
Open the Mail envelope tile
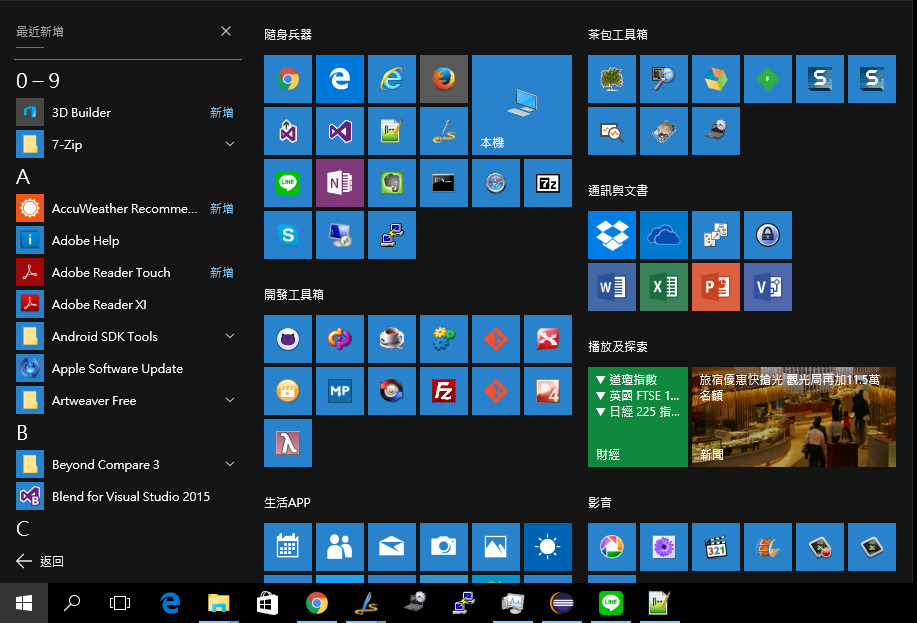[x=392, y=547]
